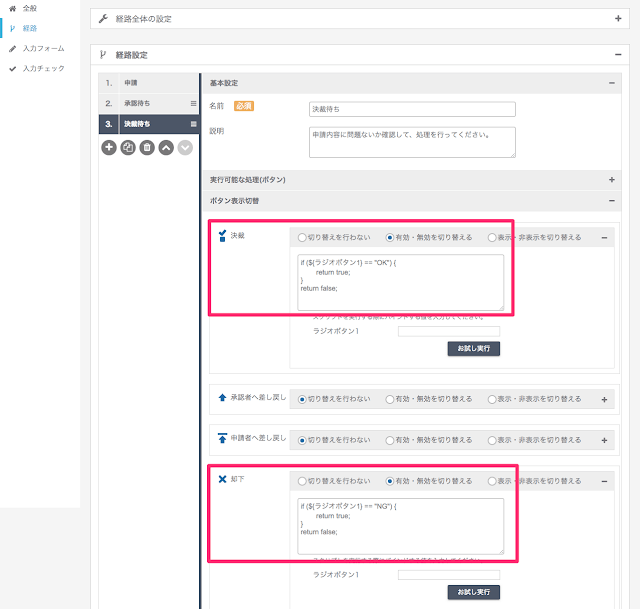Select 有効・無効を切り替える for 申請者へ差し戻し

point(390,440)
